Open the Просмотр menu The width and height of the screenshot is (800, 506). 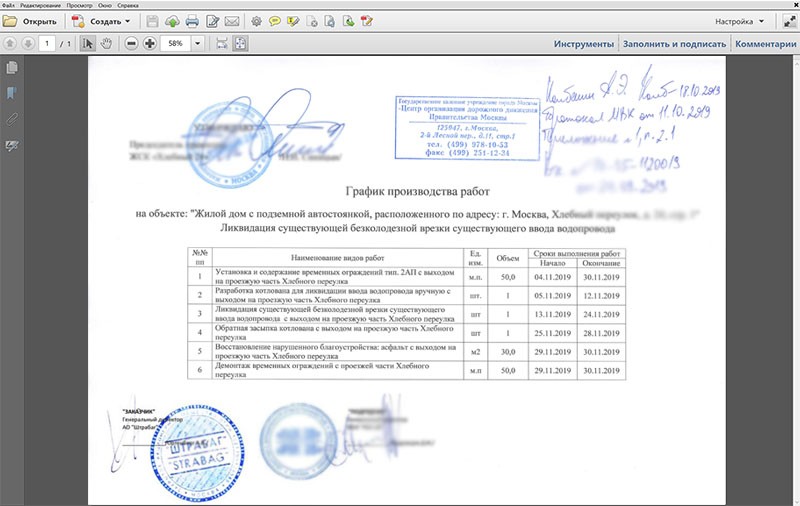coord(78,5)
